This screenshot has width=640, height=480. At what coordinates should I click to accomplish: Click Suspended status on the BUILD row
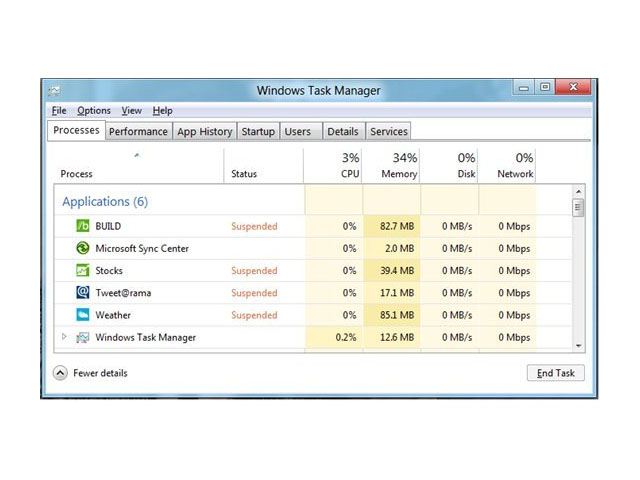[254, 226]
